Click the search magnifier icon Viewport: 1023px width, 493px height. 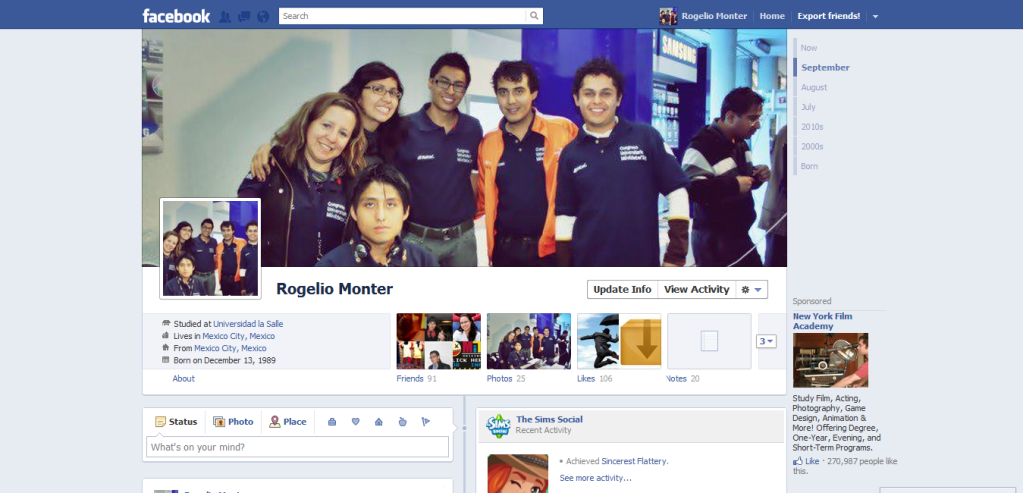click(535, 16)
